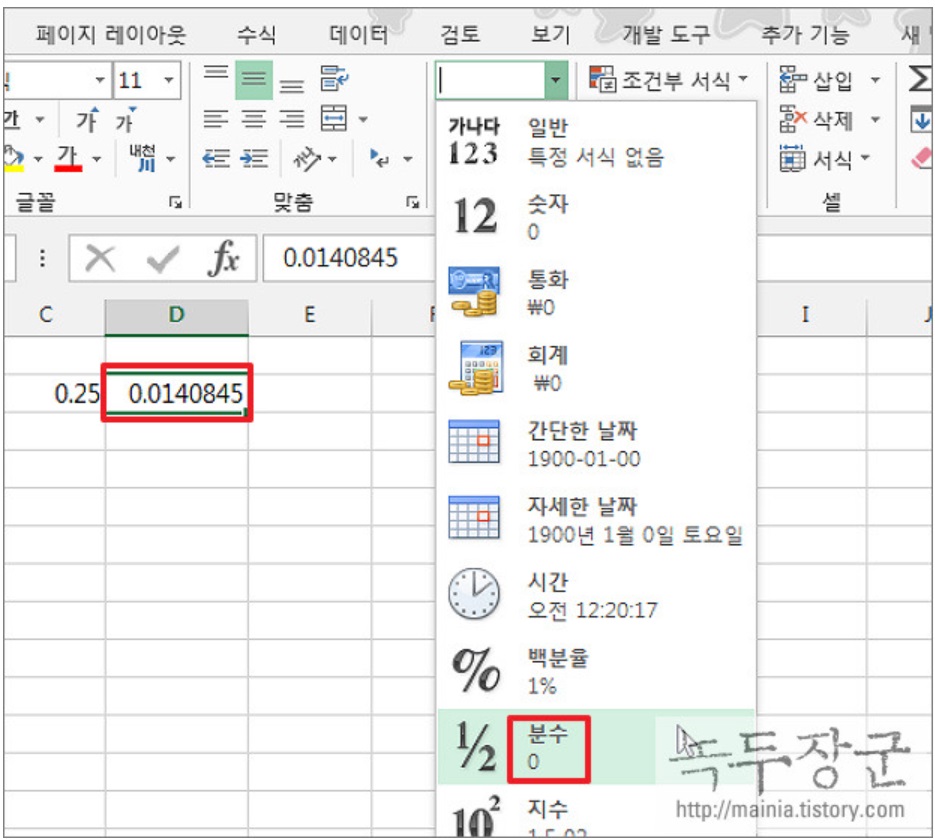The width and height of the screenshot is (935, 839).
Task: Confirm entry checkmark button
Action: [162, 259]
